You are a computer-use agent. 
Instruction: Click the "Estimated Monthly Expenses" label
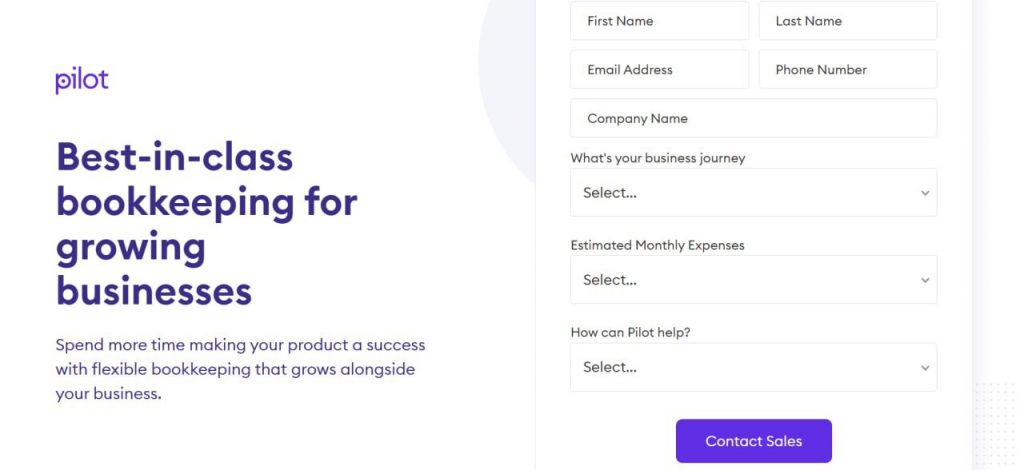point(657,245)
